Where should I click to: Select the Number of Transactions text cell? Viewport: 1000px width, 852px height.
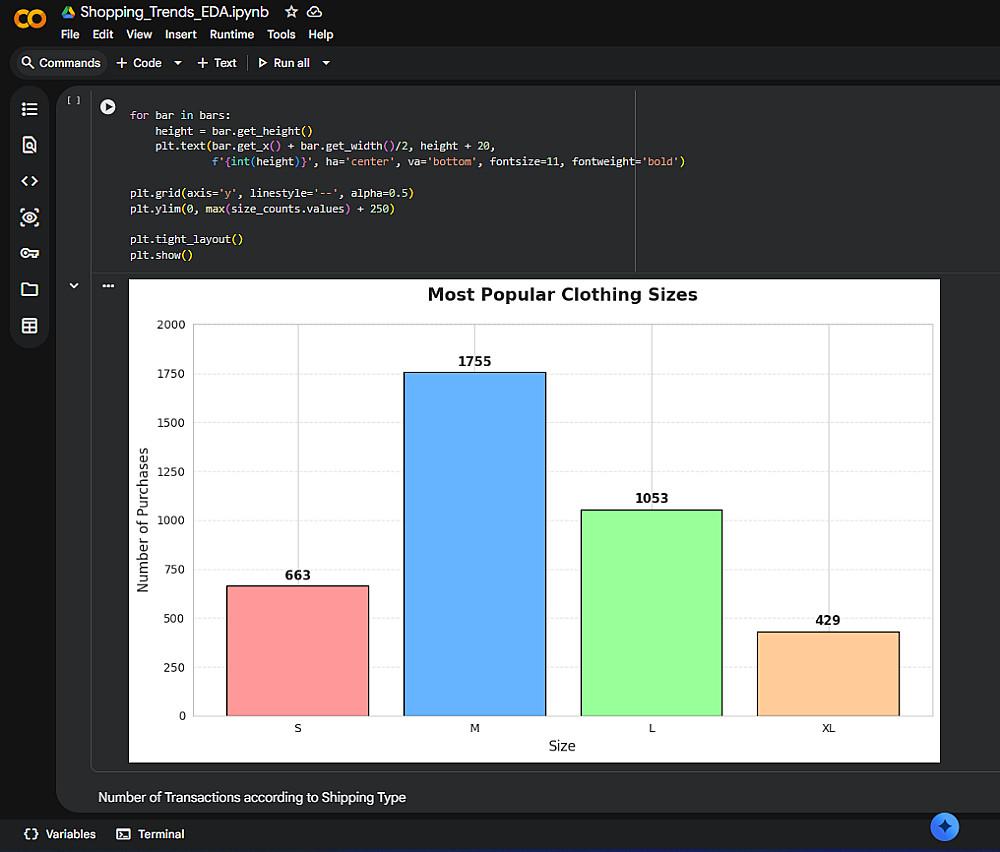pyautogui.click(x=252, y=797)
